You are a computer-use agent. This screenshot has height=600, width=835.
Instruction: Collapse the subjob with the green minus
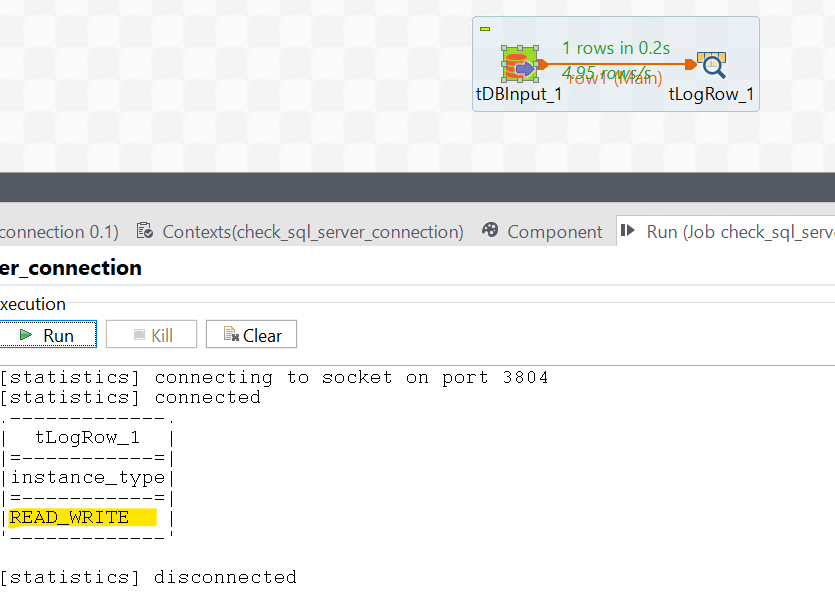tap(485, 29)
